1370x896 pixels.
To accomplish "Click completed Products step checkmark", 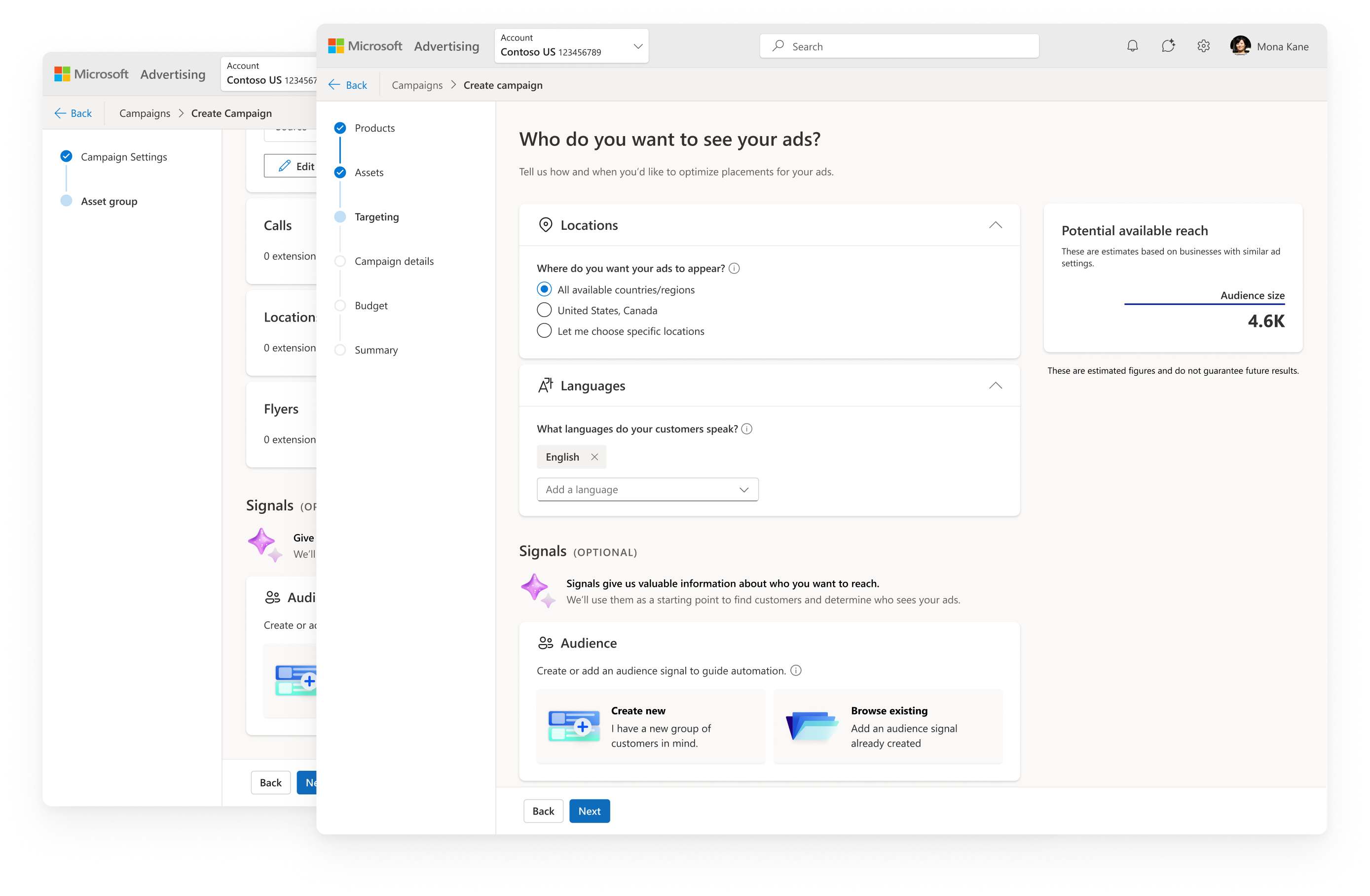I will 340,128.
